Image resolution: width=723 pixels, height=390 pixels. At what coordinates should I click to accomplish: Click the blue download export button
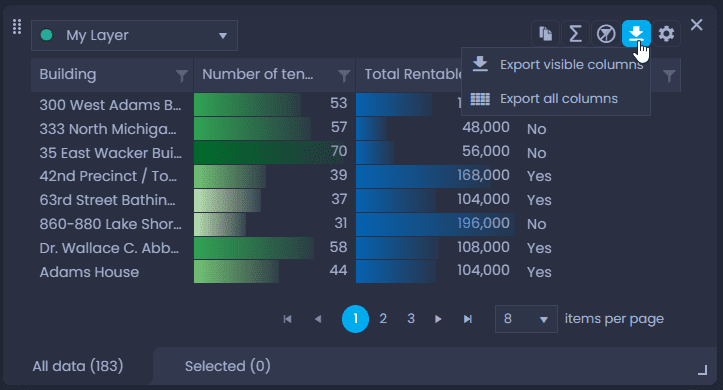tap(636, 34)
